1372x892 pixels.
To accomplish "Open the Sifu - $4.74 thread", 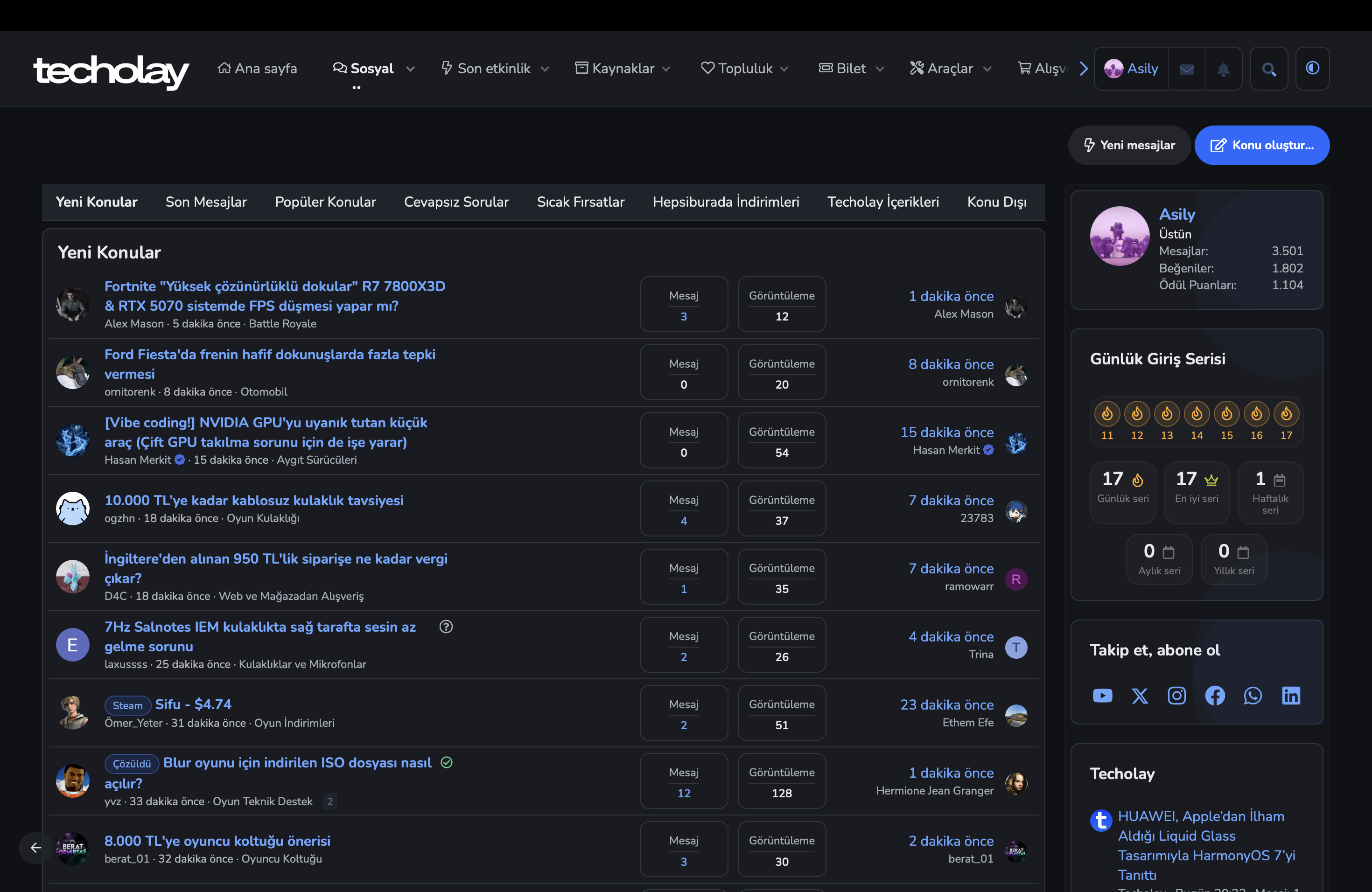I will 193,704.
